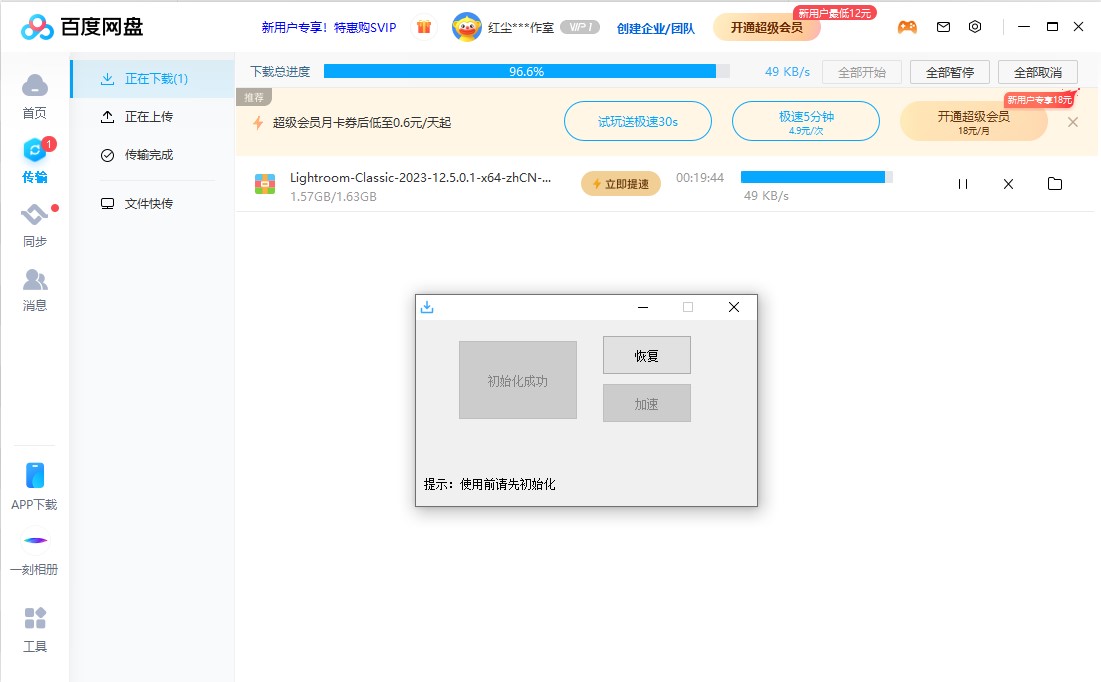Open the mail envelope icon in title bar

point(943,27)
